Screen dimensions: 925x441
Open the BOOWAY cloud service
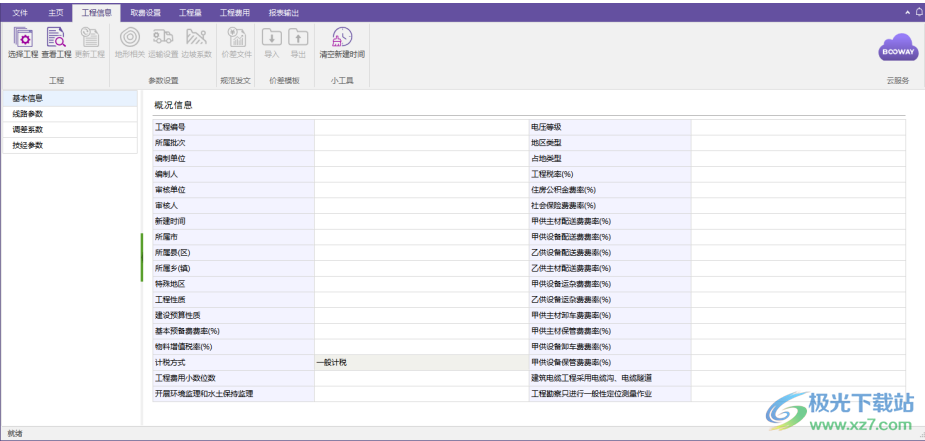tap(898, 48)
